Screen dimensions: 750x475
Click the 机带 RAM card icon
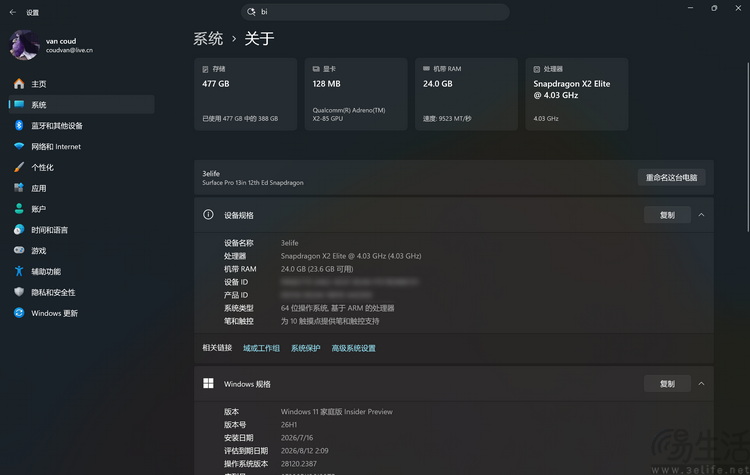pos(426,69)
